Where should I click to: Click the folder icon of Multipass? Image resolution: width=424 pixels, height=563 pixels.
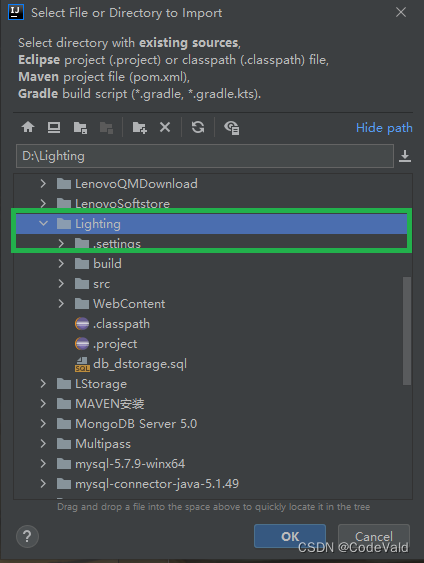coord(64,444)
